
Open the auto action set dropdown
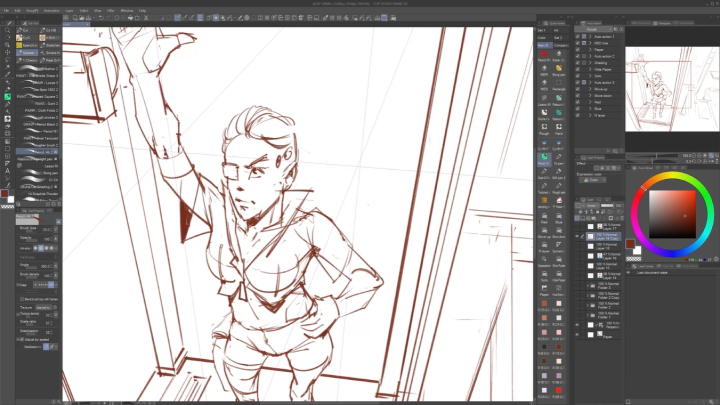(x=593, y=29)
